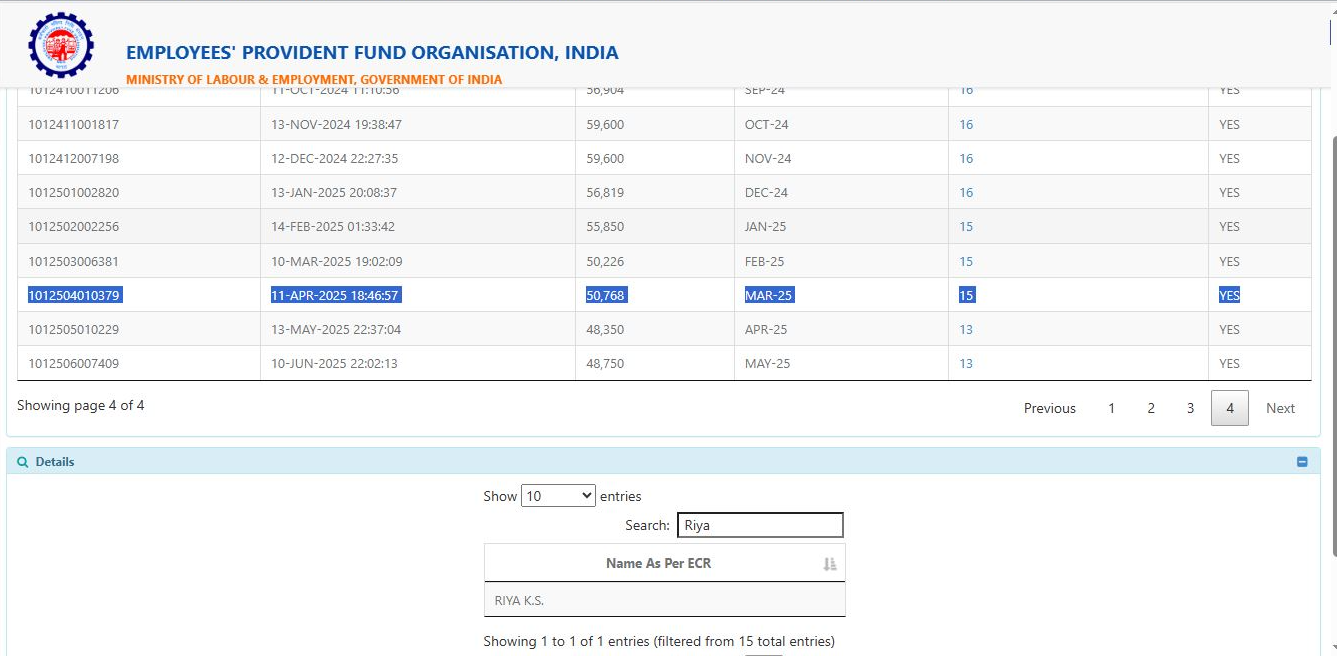Click amount 50,226
This screenshot has height=656, width=1337.
(x=605, y=262)
